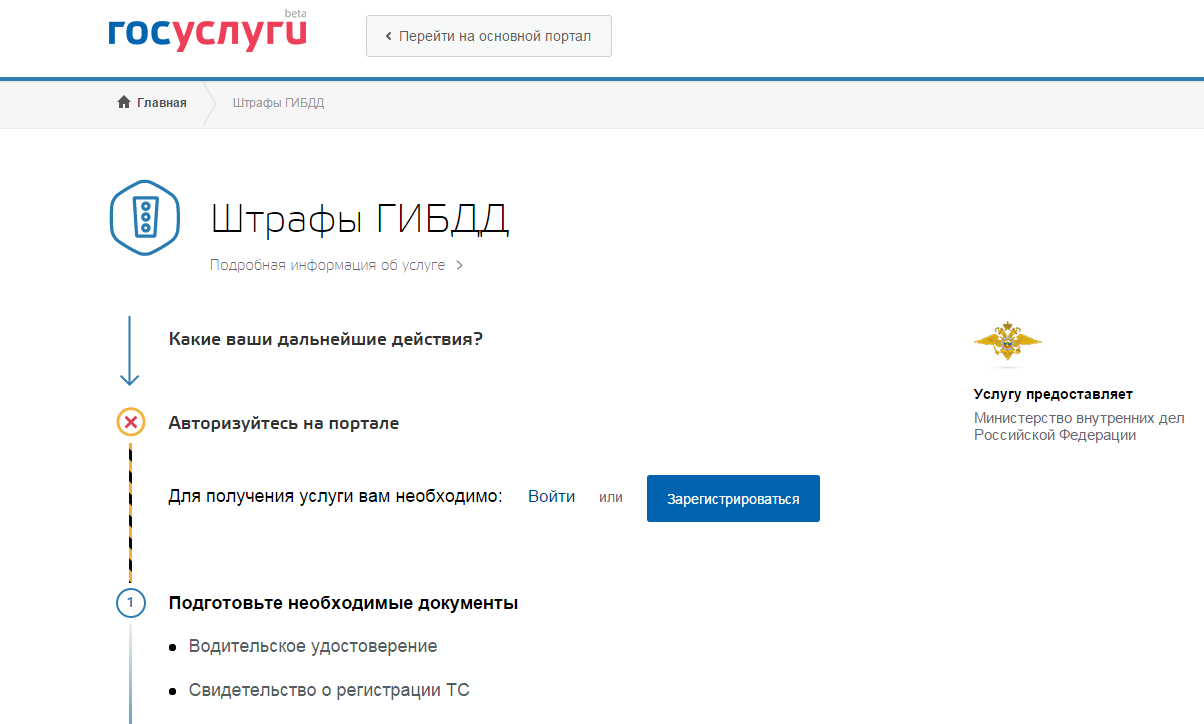Image resolution: width=1204 pixels, height=724 pixels.
Task: Click Министерство внутренних дел Российской Федерации text
Action: 1078,426
